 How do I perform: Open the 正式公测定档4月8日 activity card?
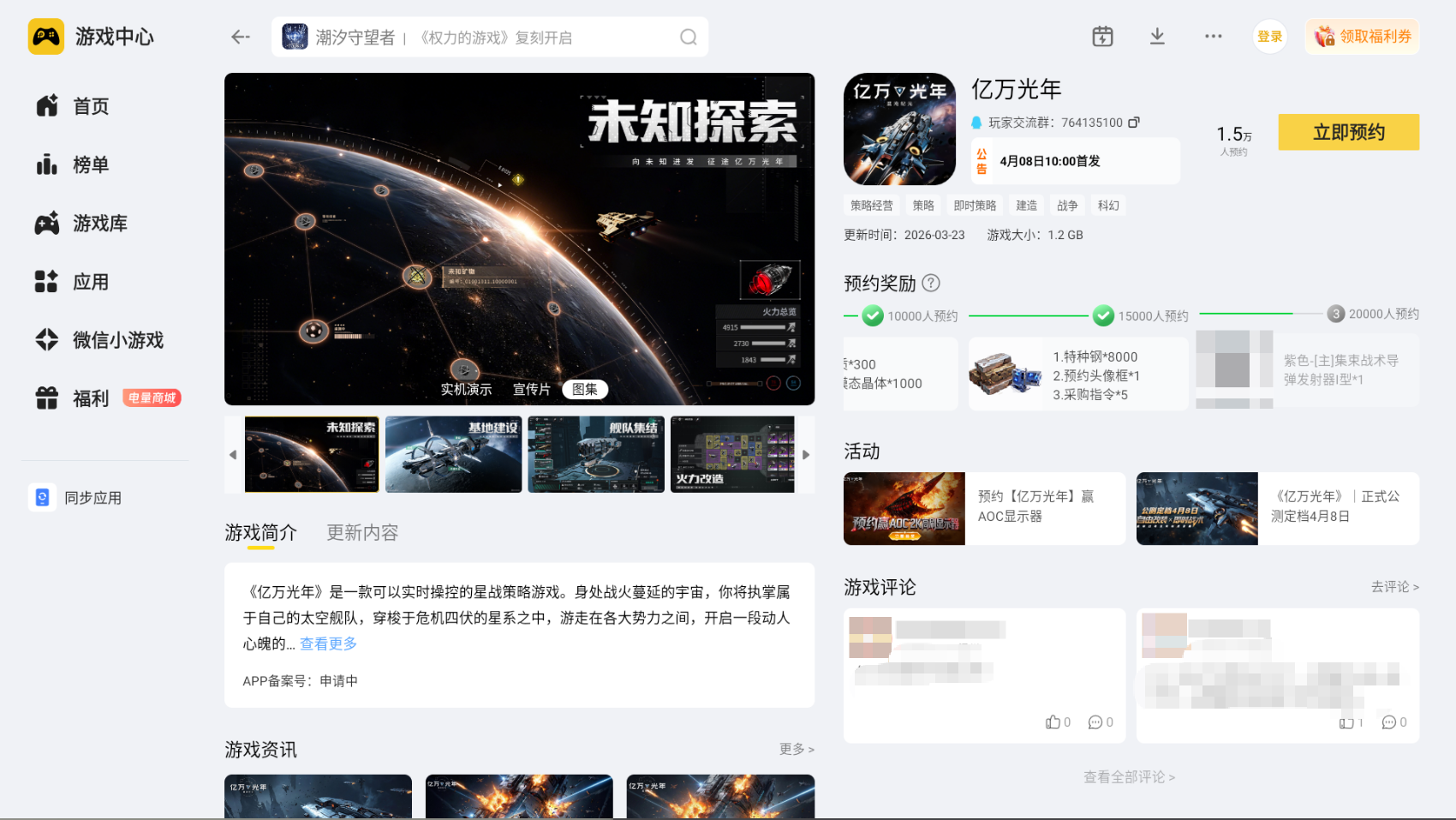1278,508
